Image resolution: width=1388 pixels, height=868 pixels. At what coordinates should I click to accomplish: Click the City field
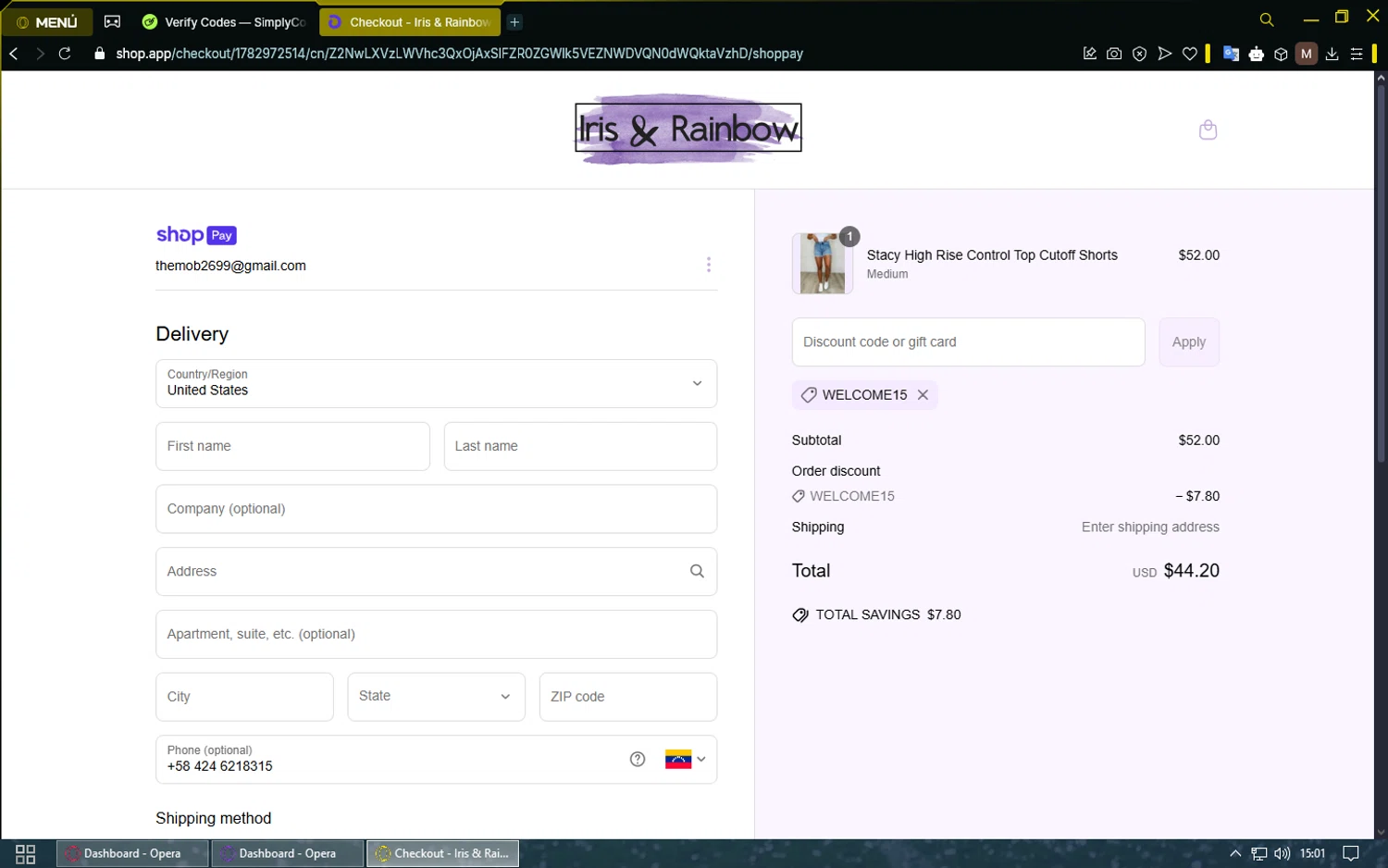(x=244, y=697)
